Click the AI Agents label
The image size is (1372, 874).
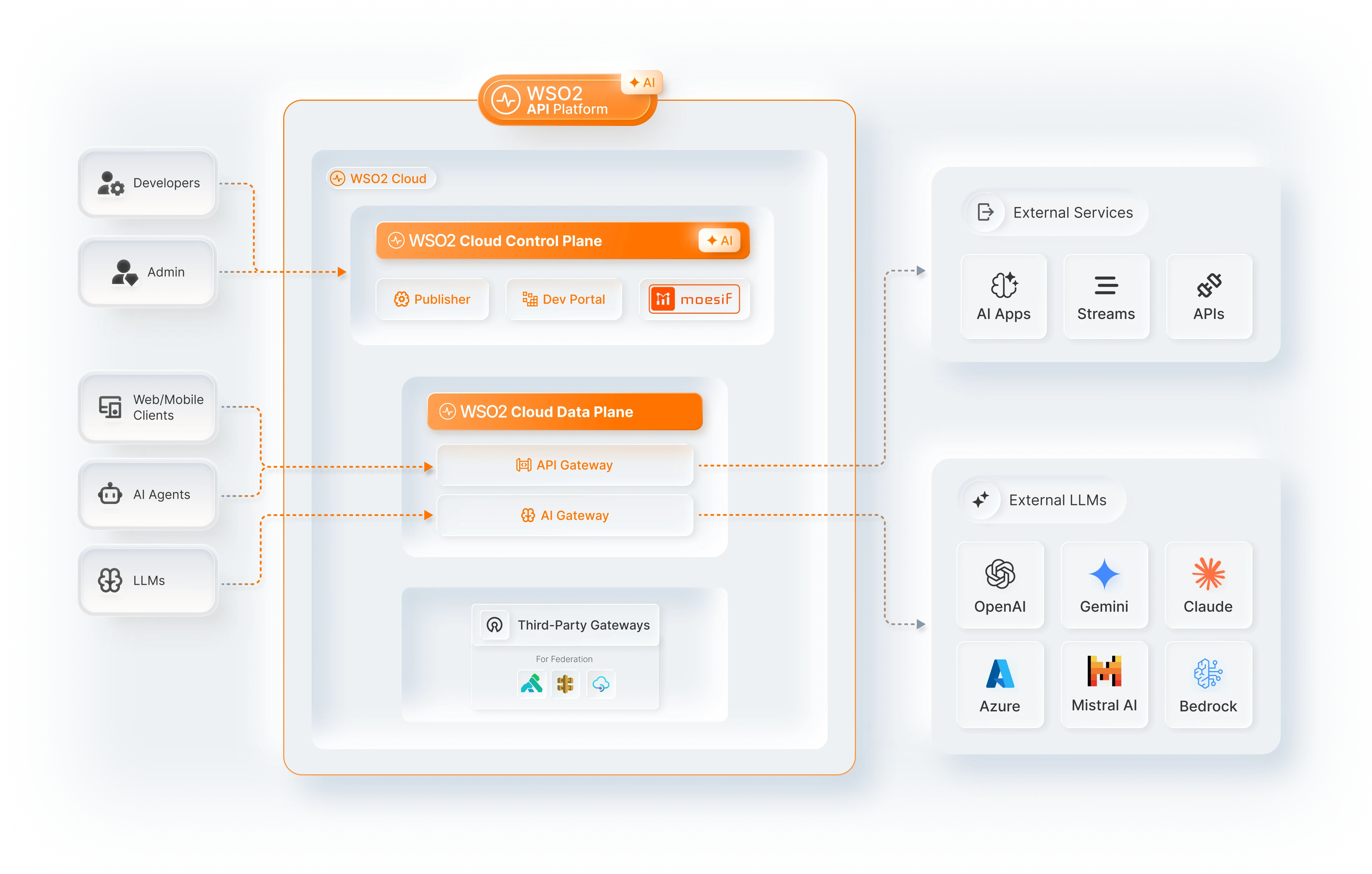click(x=161, y=495)
